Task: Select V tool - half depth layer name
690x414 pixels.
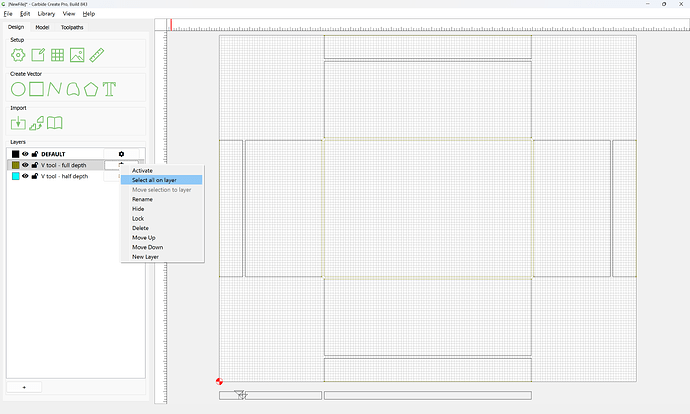Action: [x=65, y=176]
